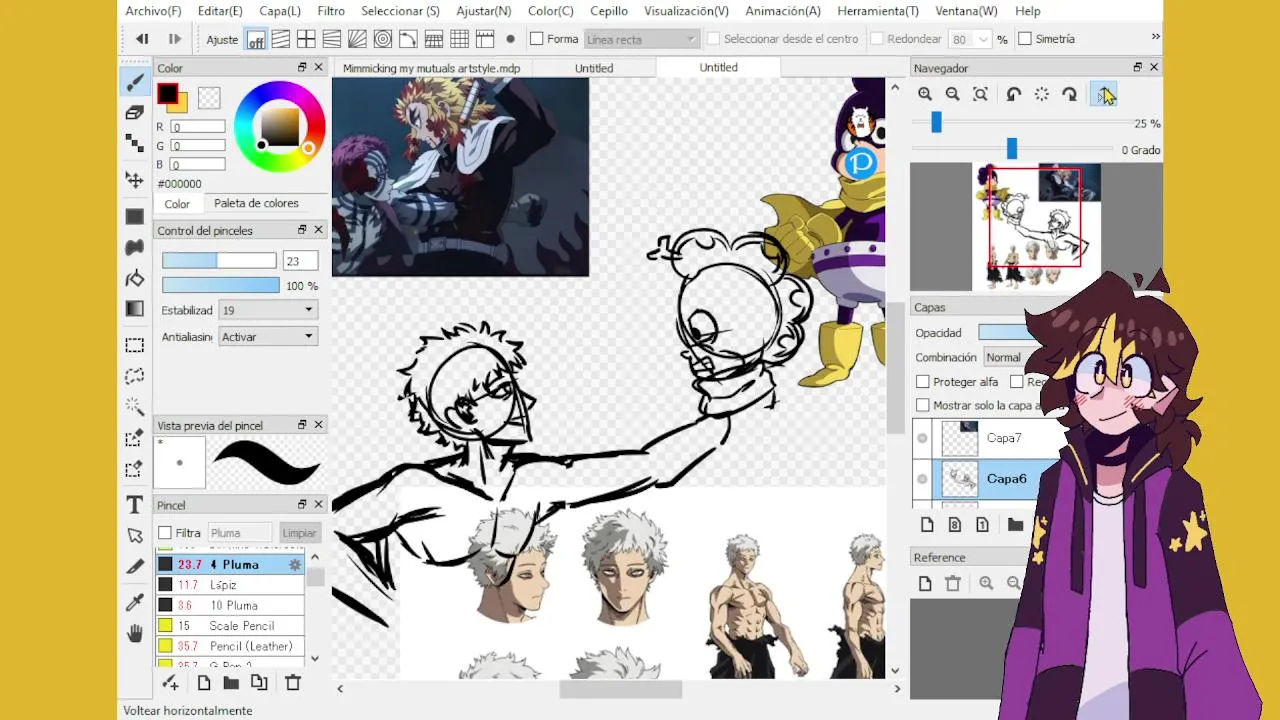The image size is (1280, 720).
Task: Open the Antialiasing Activar dropdown
Action: click(x=267, y=337)
